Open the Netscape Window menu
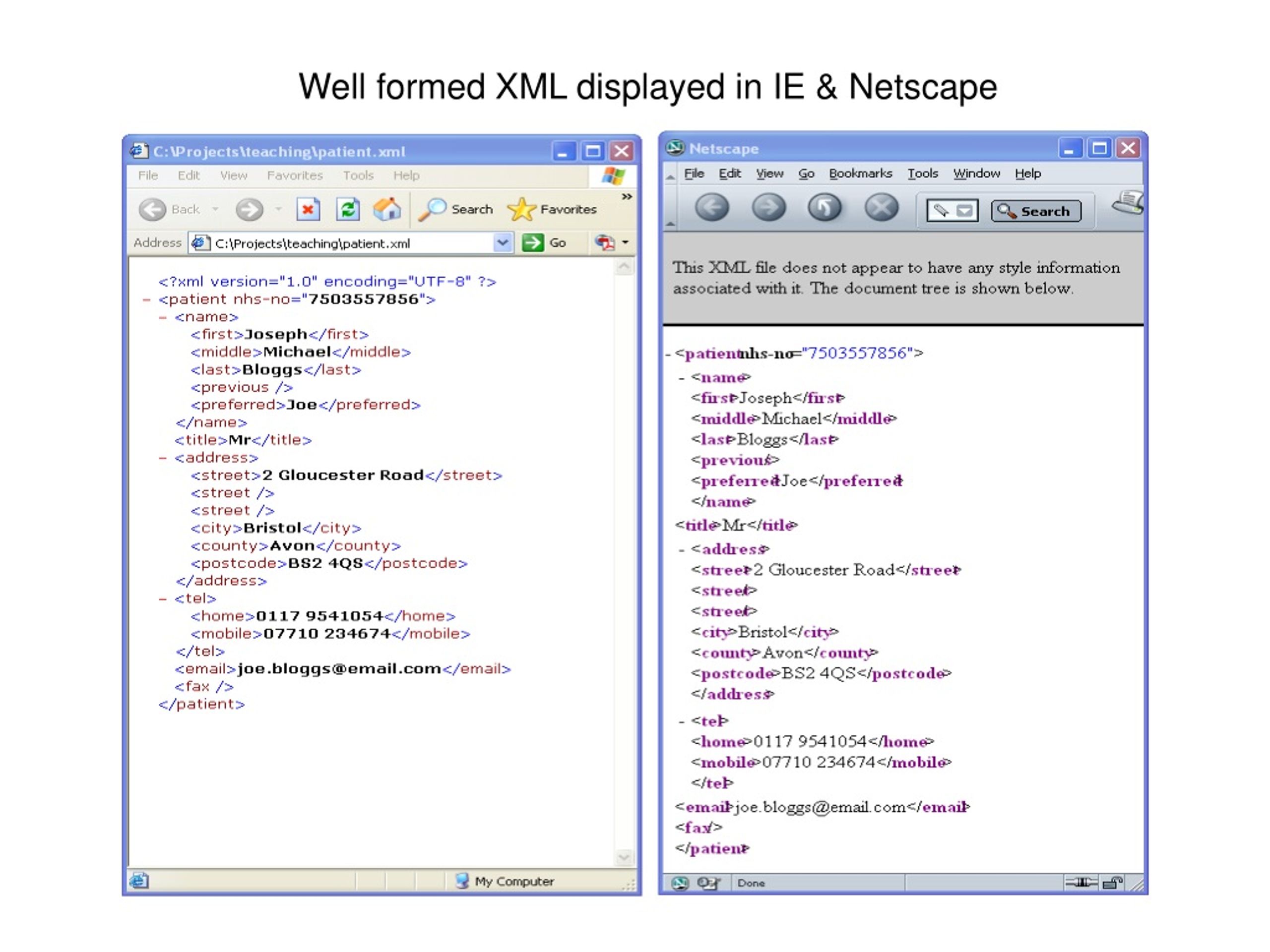This screenshot has height=952, width=1270. pyautogui.click(x=977, y=174)
